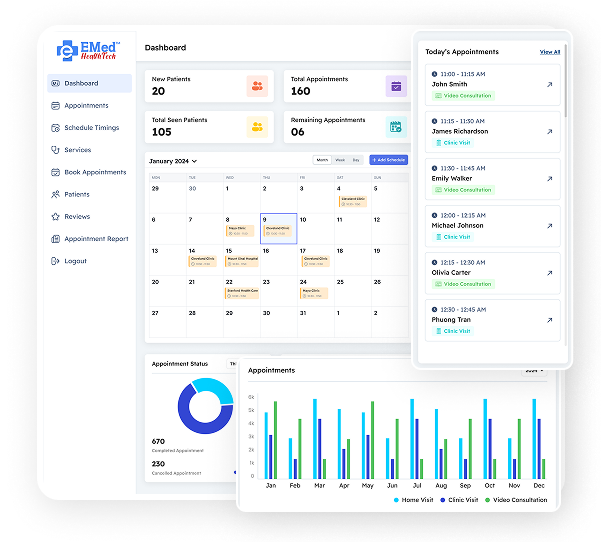Open John Smith appointment arrow icon
The image size is (601, 542).
549,85
